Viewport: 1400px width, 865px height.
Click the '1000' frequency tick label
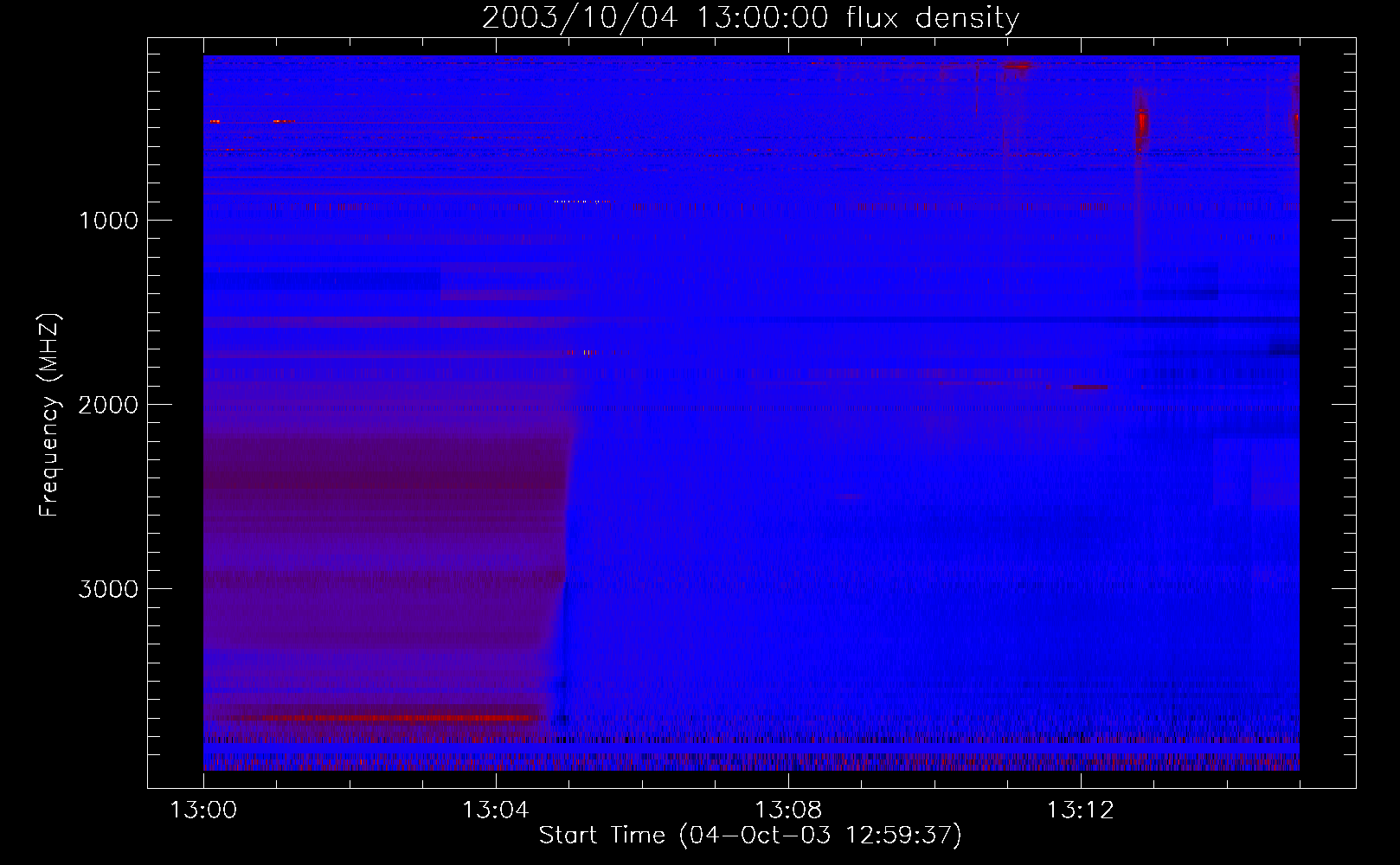pos(108,221)
